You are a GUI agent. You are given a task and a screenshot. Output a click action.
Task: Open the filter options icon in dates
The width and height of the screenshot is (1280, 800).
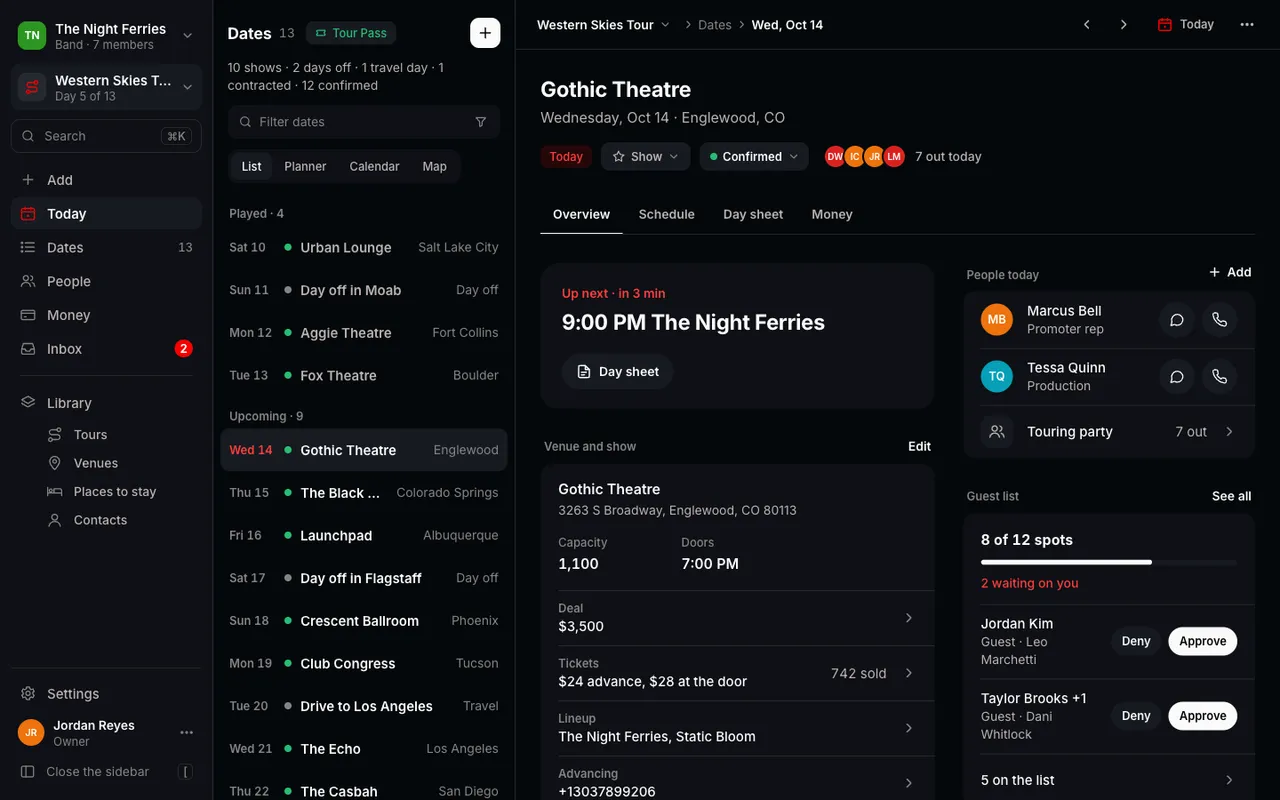(x=481, y=122)
